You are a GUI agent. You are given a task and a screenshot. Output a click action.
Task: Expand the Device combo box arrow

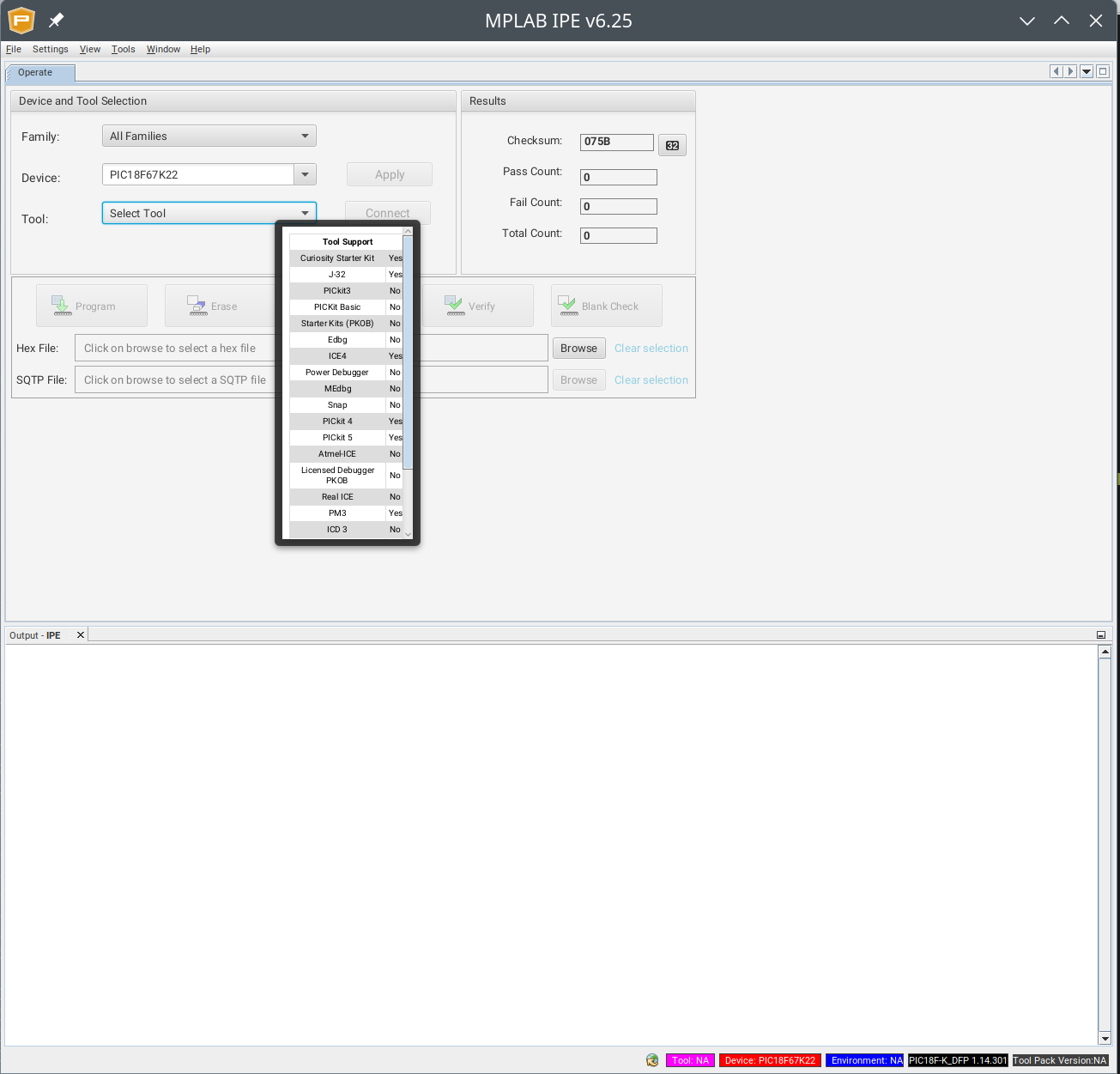[305, 174]
